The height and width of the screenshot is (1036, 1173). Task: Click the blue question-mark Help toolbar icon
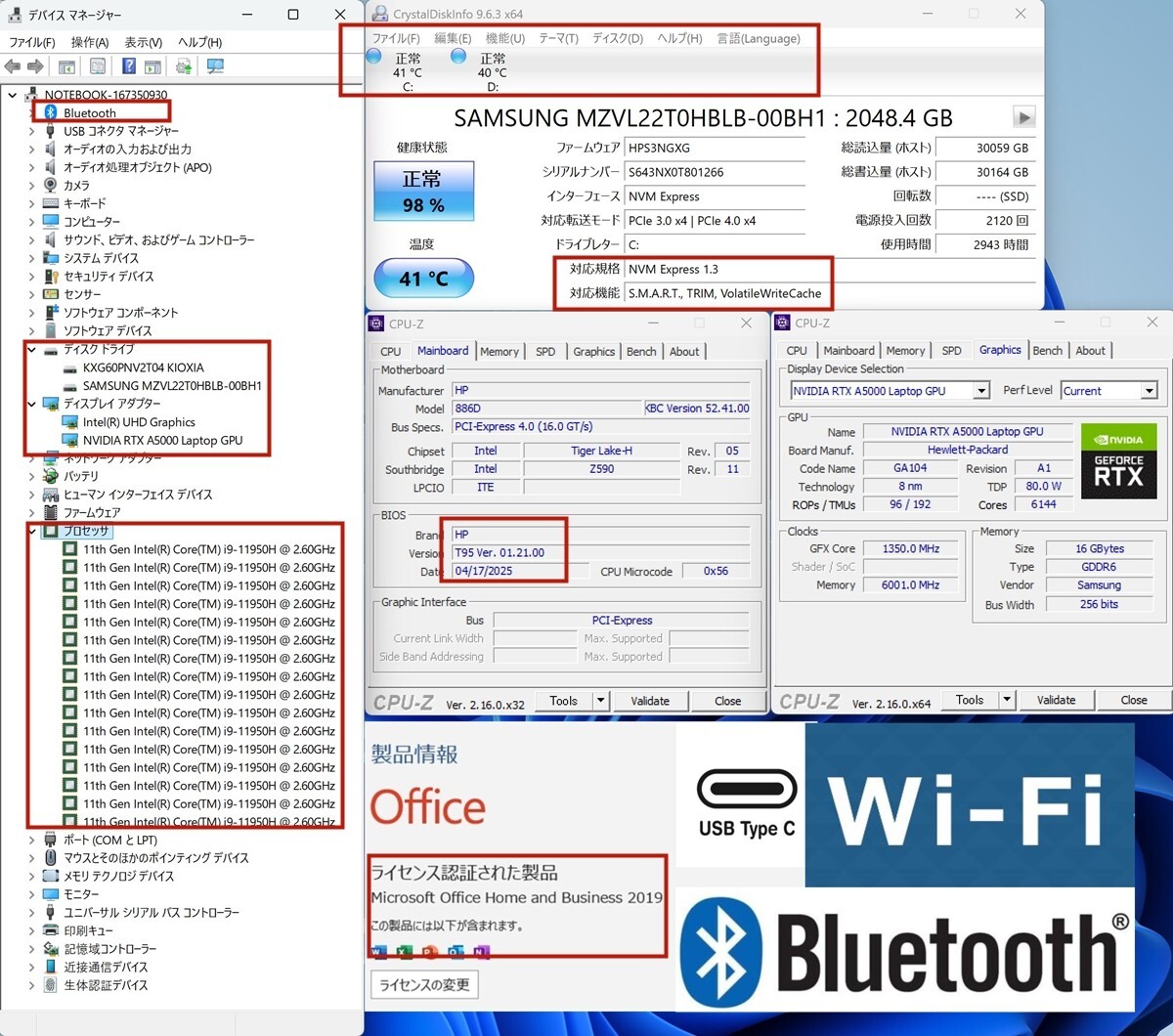(128, 66)
